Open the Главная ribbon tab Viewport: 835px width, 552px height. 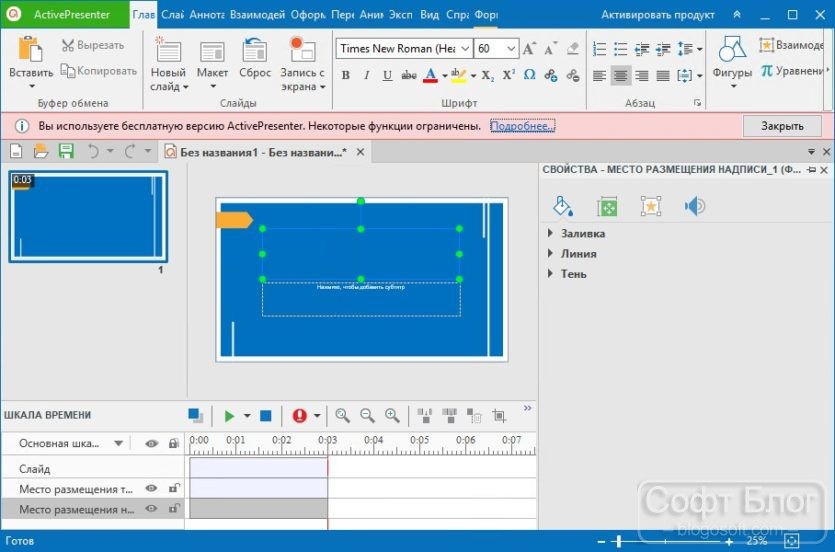pos(143,15)
